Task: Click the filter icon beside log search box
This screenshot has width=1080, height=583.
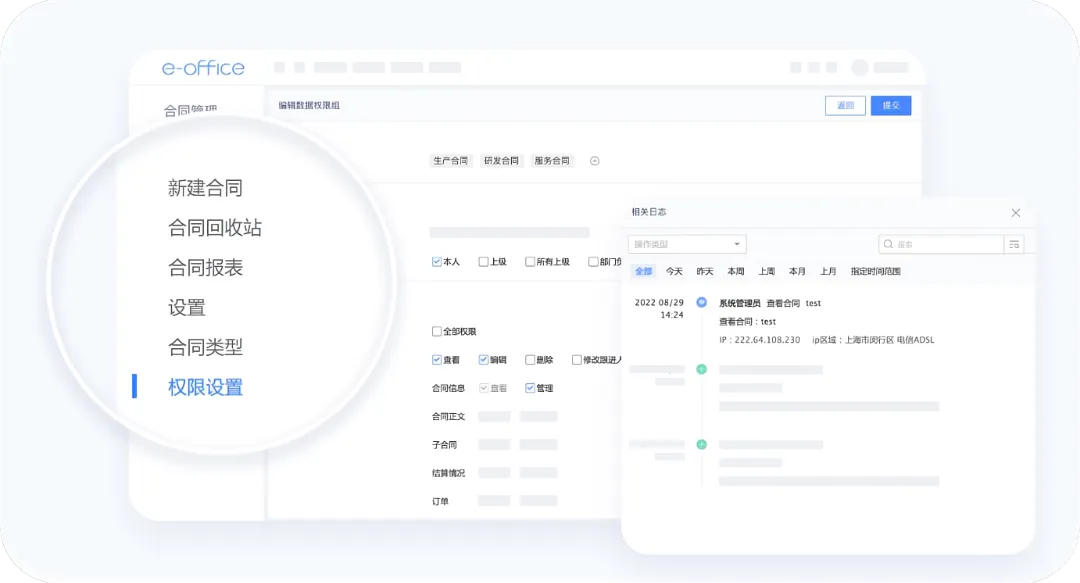Action: click(x=1014, y=244)
